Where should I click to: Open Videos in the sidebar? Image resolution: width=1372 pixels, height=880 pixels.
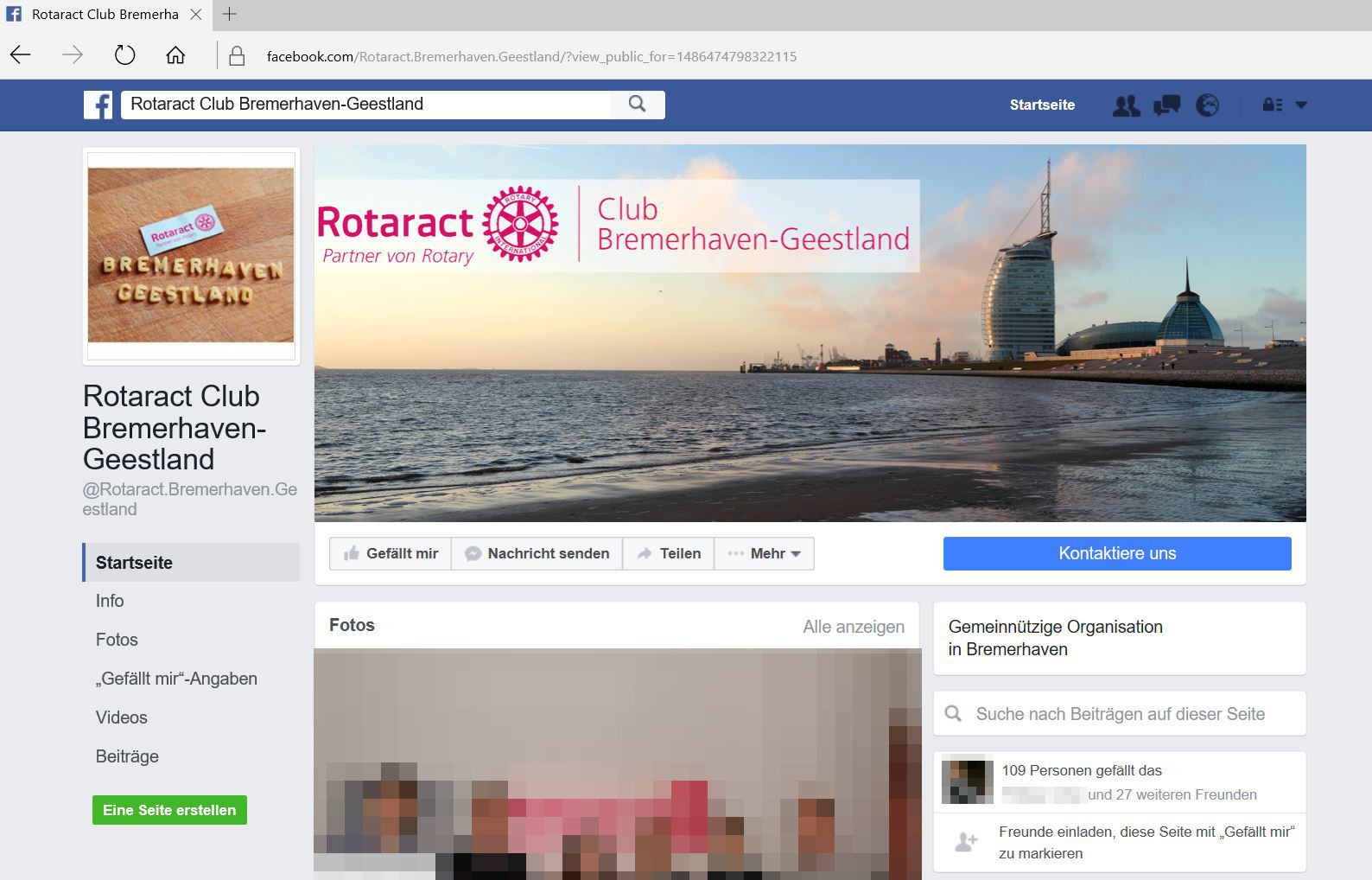point(121,717)
